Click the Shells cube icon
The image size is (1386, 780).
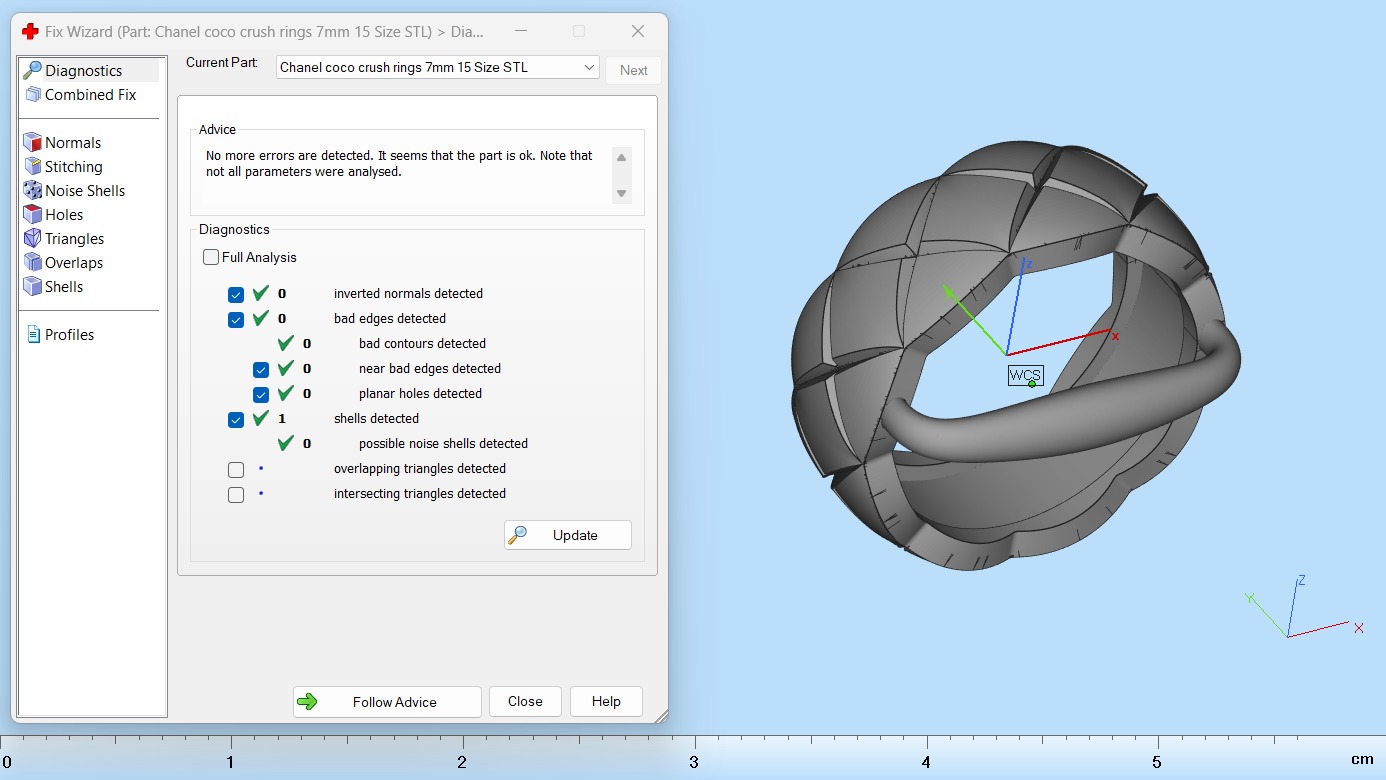[x=32, y=286]
